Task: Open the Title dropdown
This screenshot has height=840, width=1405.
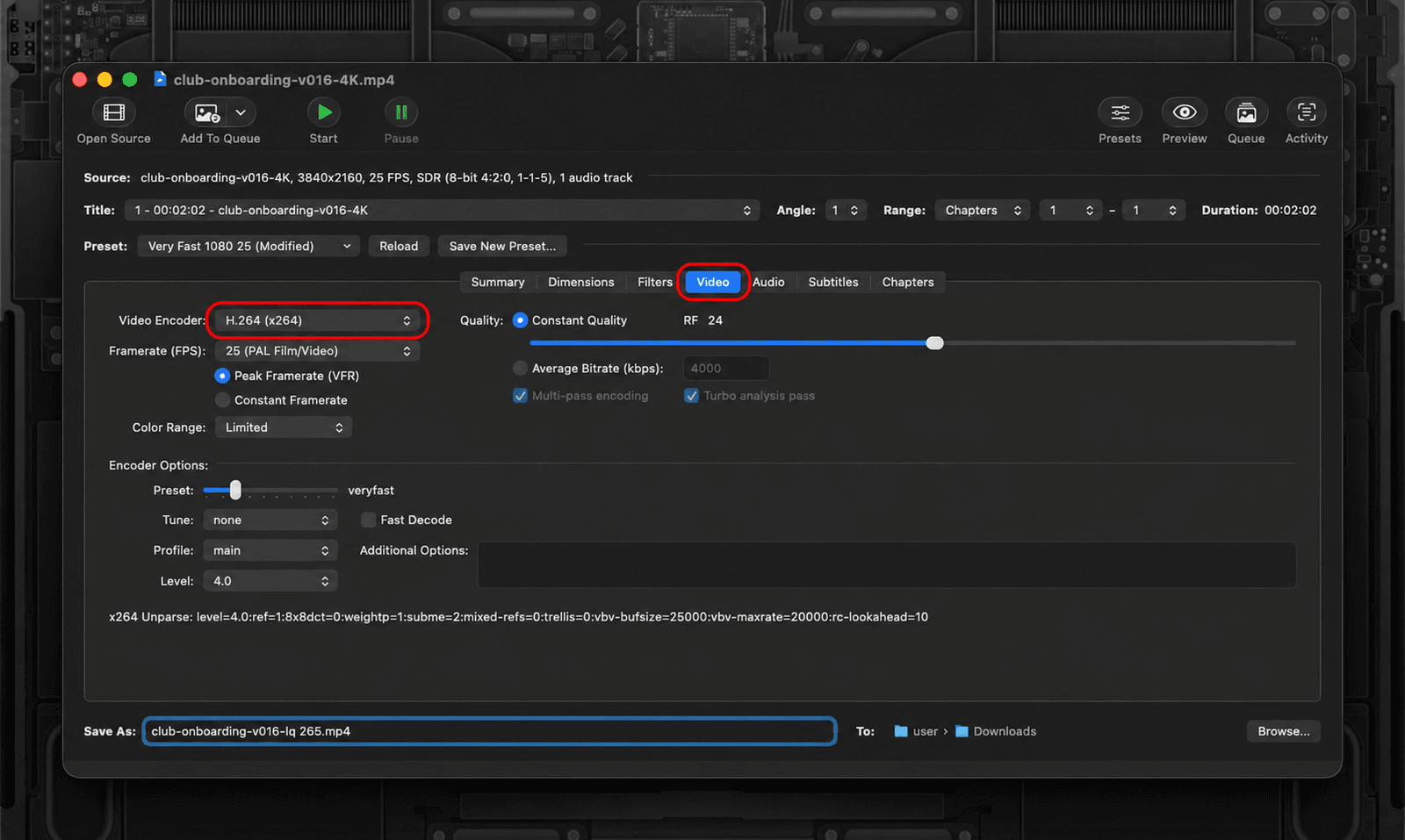Action: [442, 211]
